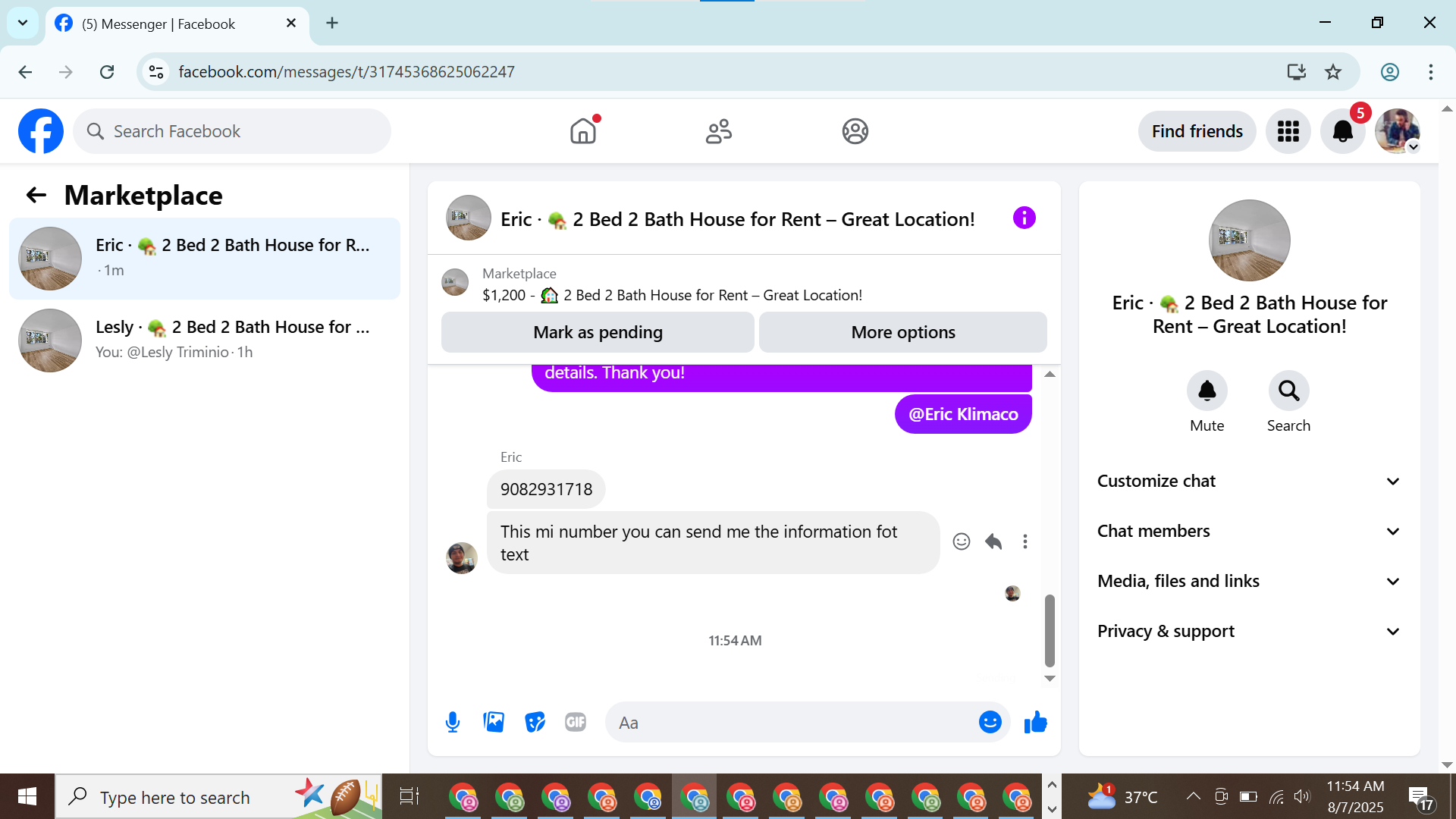Screen dimensions: 1456x819
Task: Send a thumbs-up like
Action: 1035,722
